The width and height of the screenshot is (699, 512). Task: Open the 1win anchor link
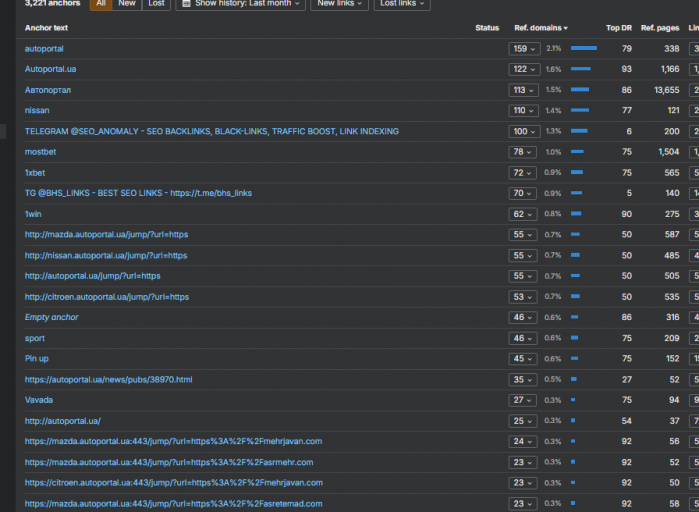[33, 214]
